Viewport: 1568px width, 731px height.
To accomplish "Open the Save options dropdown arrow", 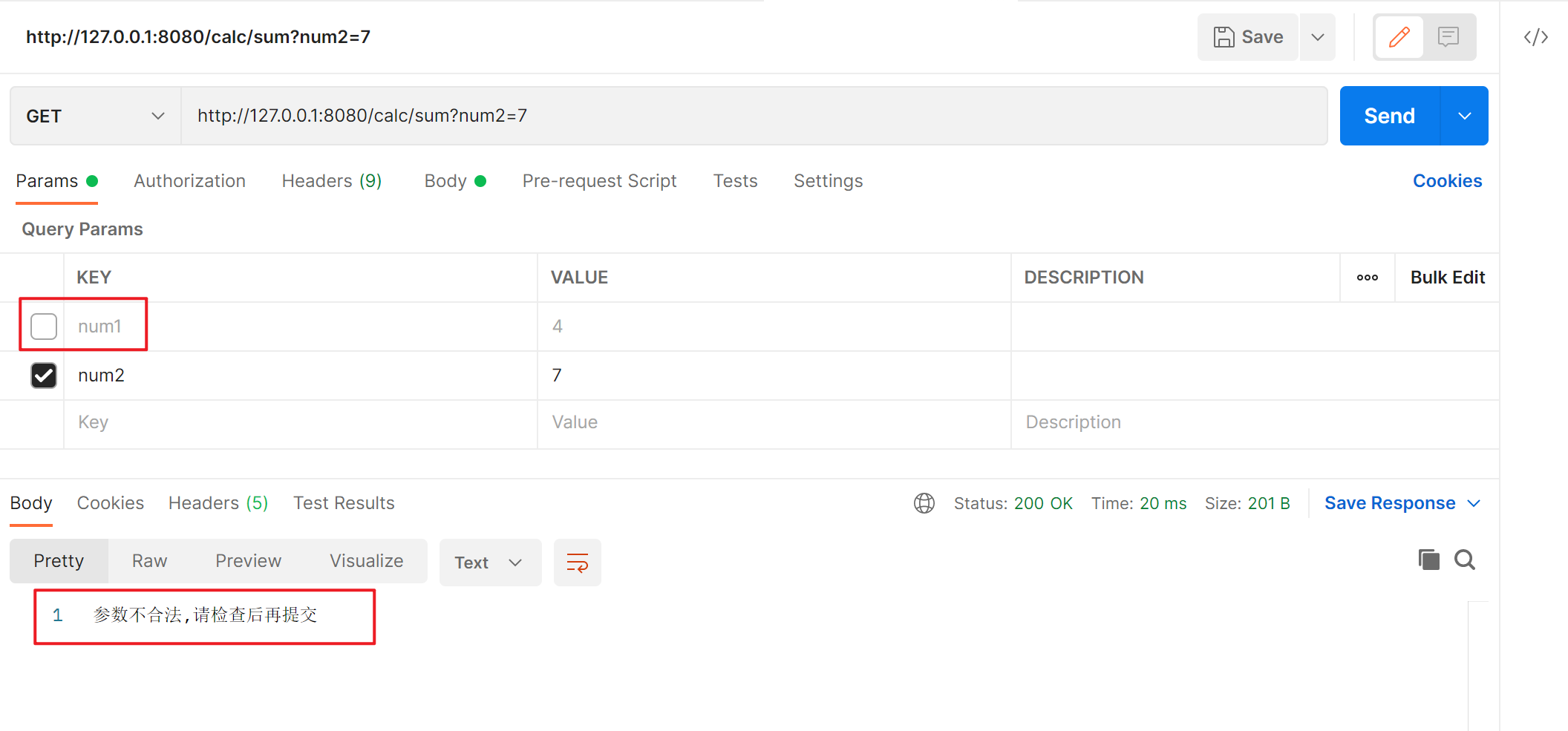I will point(1317,37).
